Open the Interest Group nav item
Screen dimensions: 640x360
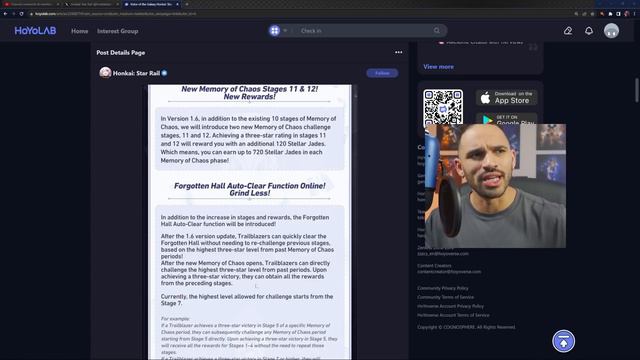118,31
